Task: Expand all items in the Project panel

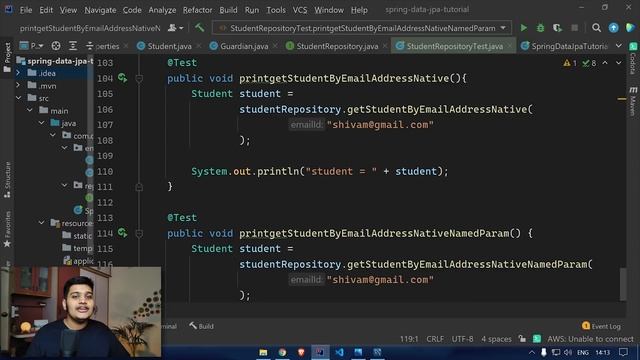Action: click(73, 46)
